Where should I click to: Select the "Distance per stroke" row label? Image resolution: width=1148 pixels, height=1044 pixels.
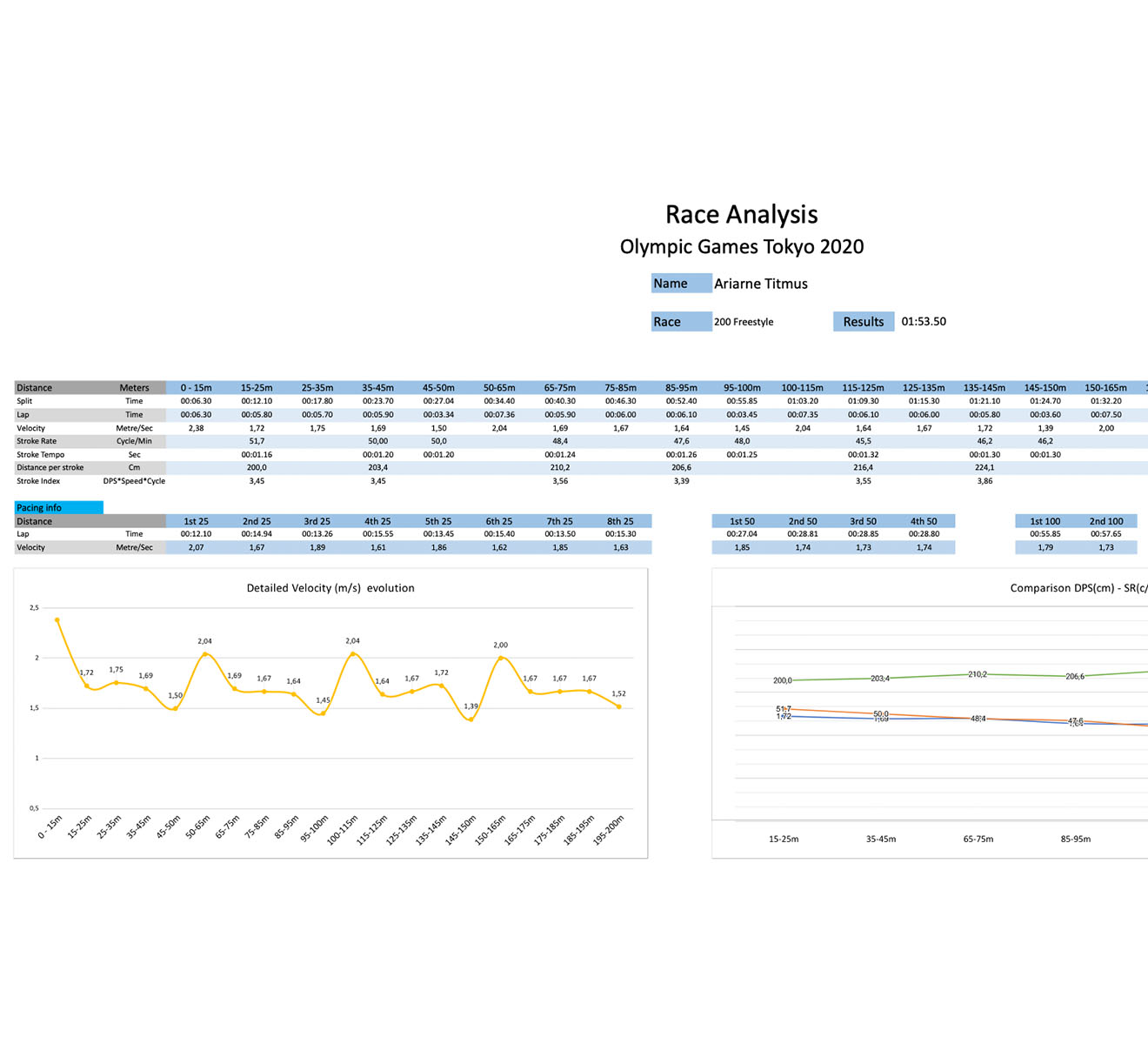[50, 468]
